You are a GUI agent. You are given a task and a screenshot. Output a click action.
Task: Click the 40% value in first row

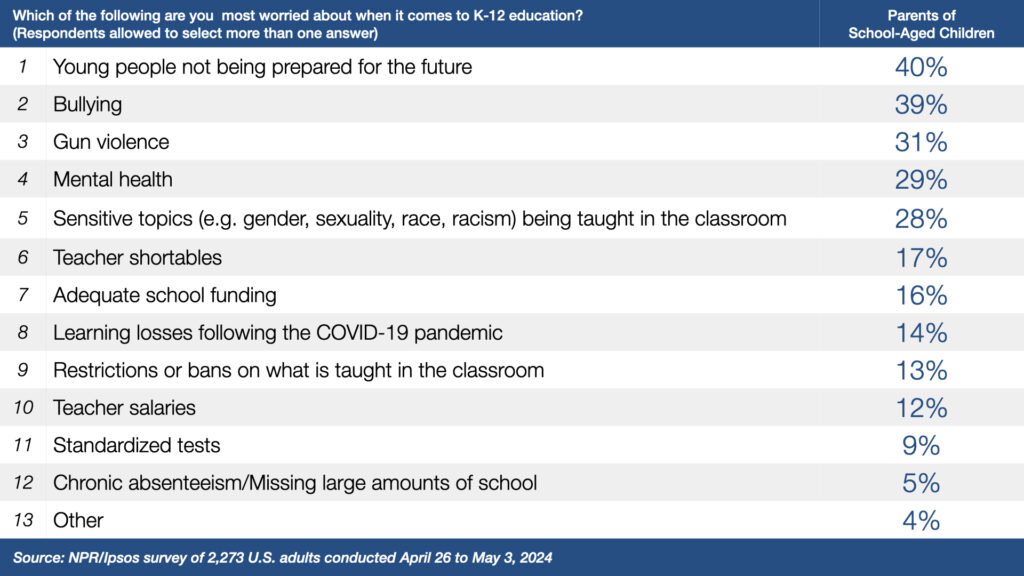tap(921, 67)
